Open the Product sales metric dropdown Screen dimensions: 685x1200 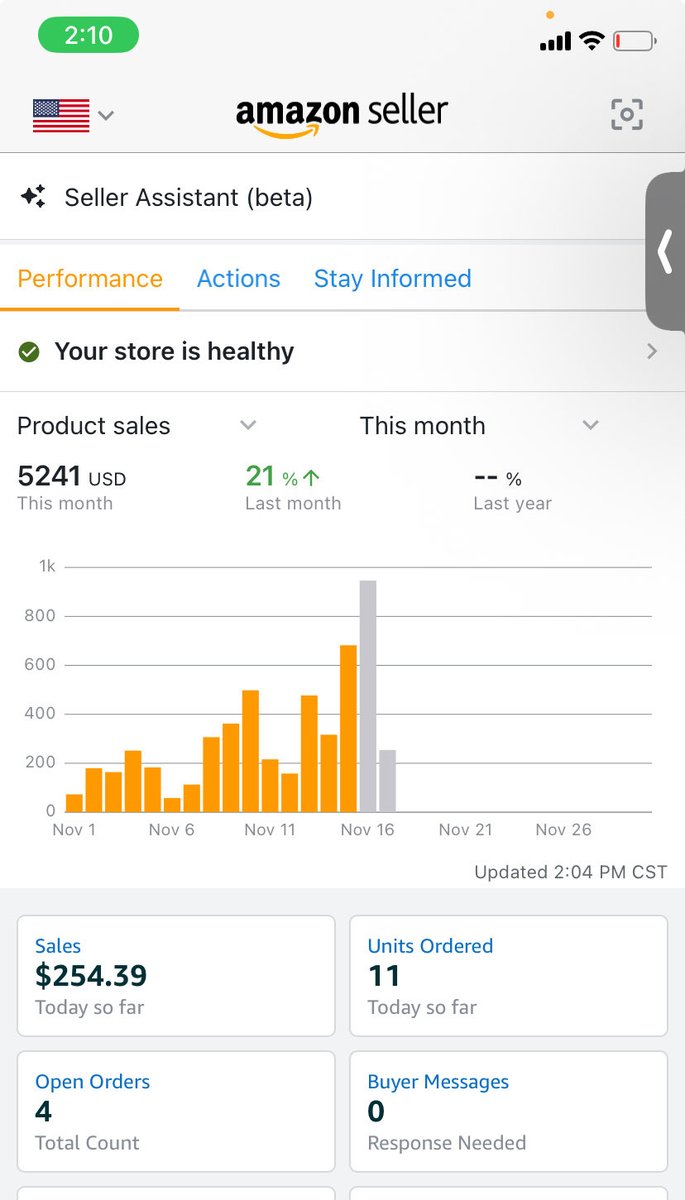point(248,425)
